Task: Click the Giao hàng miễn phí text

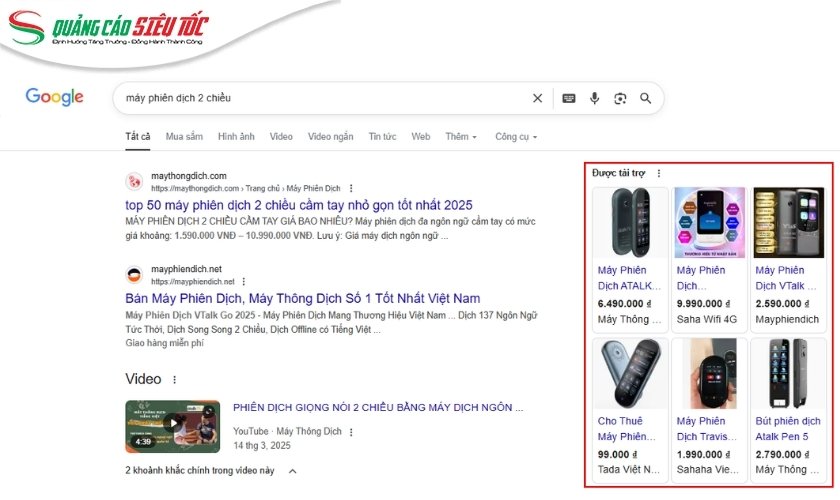Action: point(164,343)
